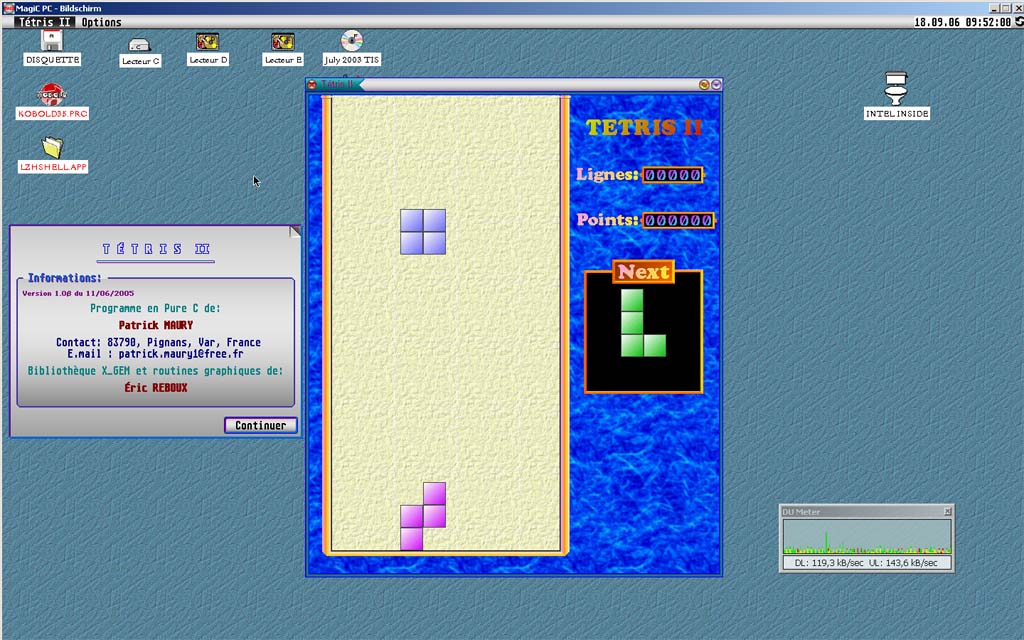Click the DL: 119,3 kB/sec status text

coord(829,563)
